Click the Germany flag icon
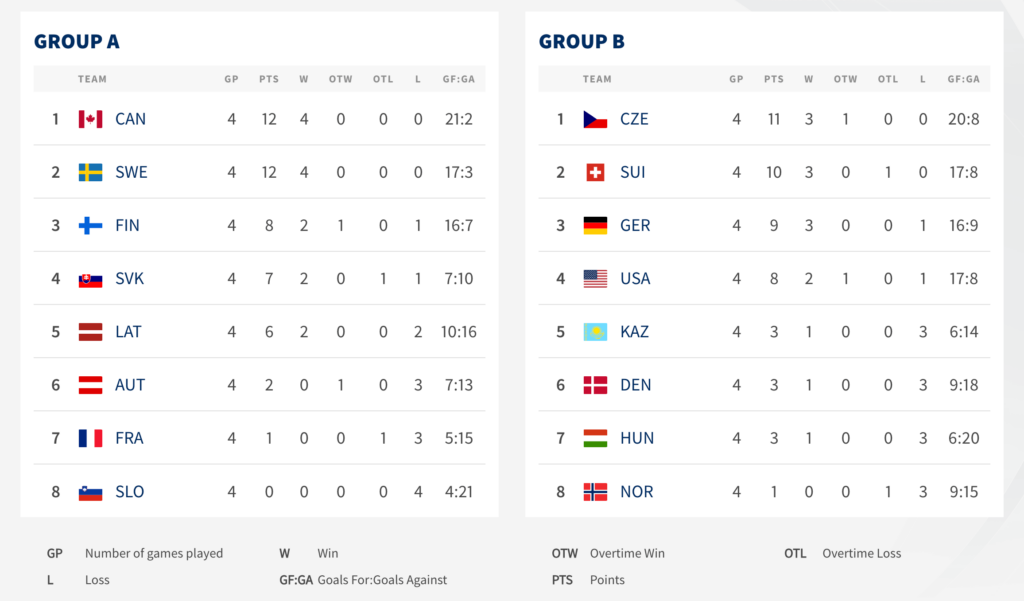1024x601 pixels. pyautogui.click(x=595, y=225)
